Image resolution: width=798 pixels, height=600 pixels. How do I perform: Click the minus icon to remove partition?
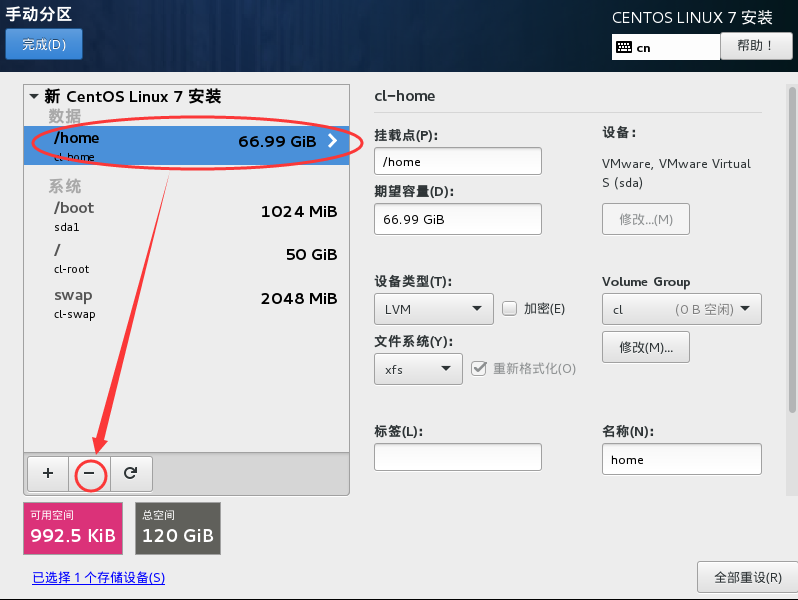89,473
